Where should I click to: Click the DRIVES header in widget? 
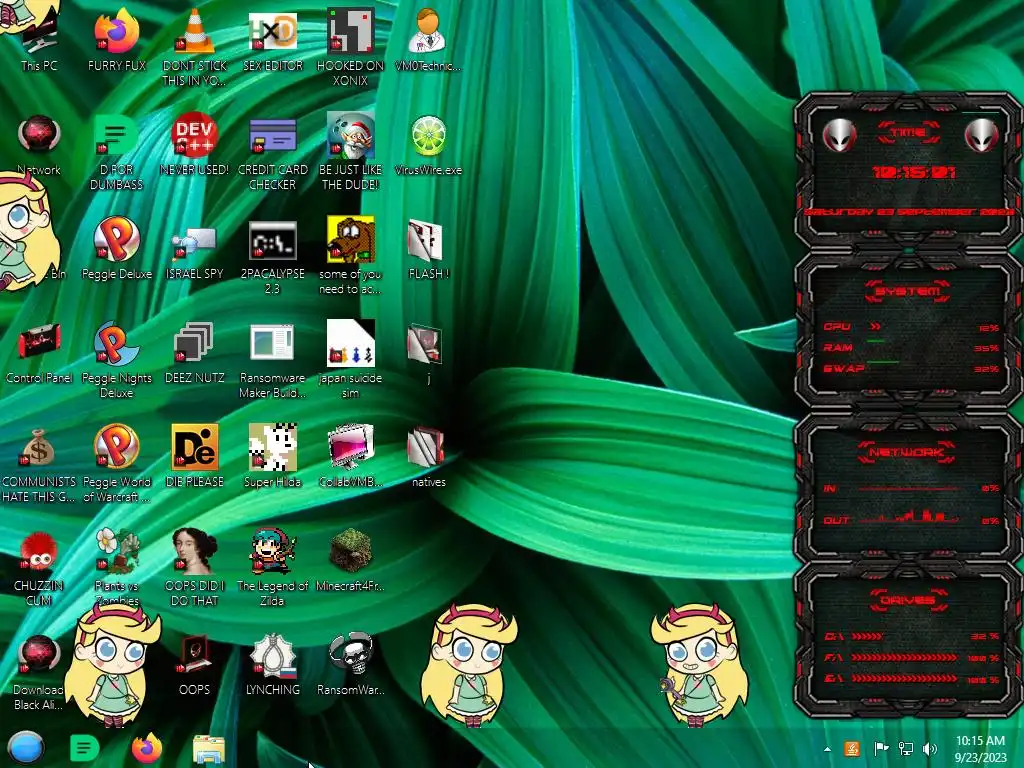(907, 600)
